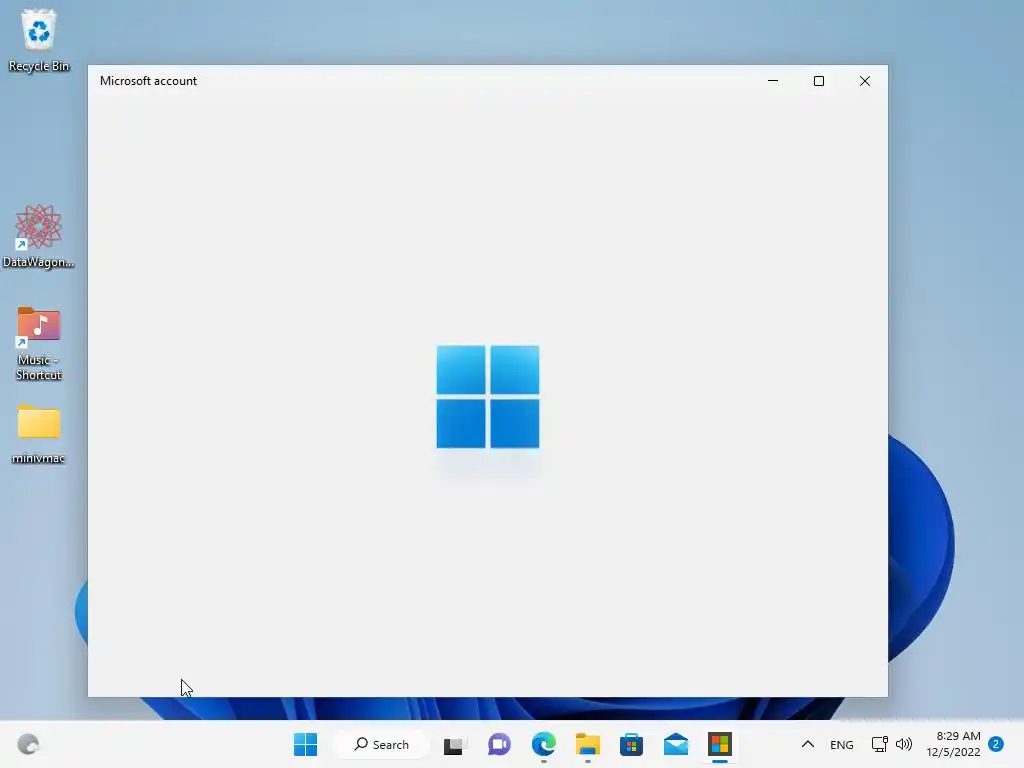Screen dimensions: 1024x768
Task: Open the ENG language switcher
Action: (x=842, y=744)
